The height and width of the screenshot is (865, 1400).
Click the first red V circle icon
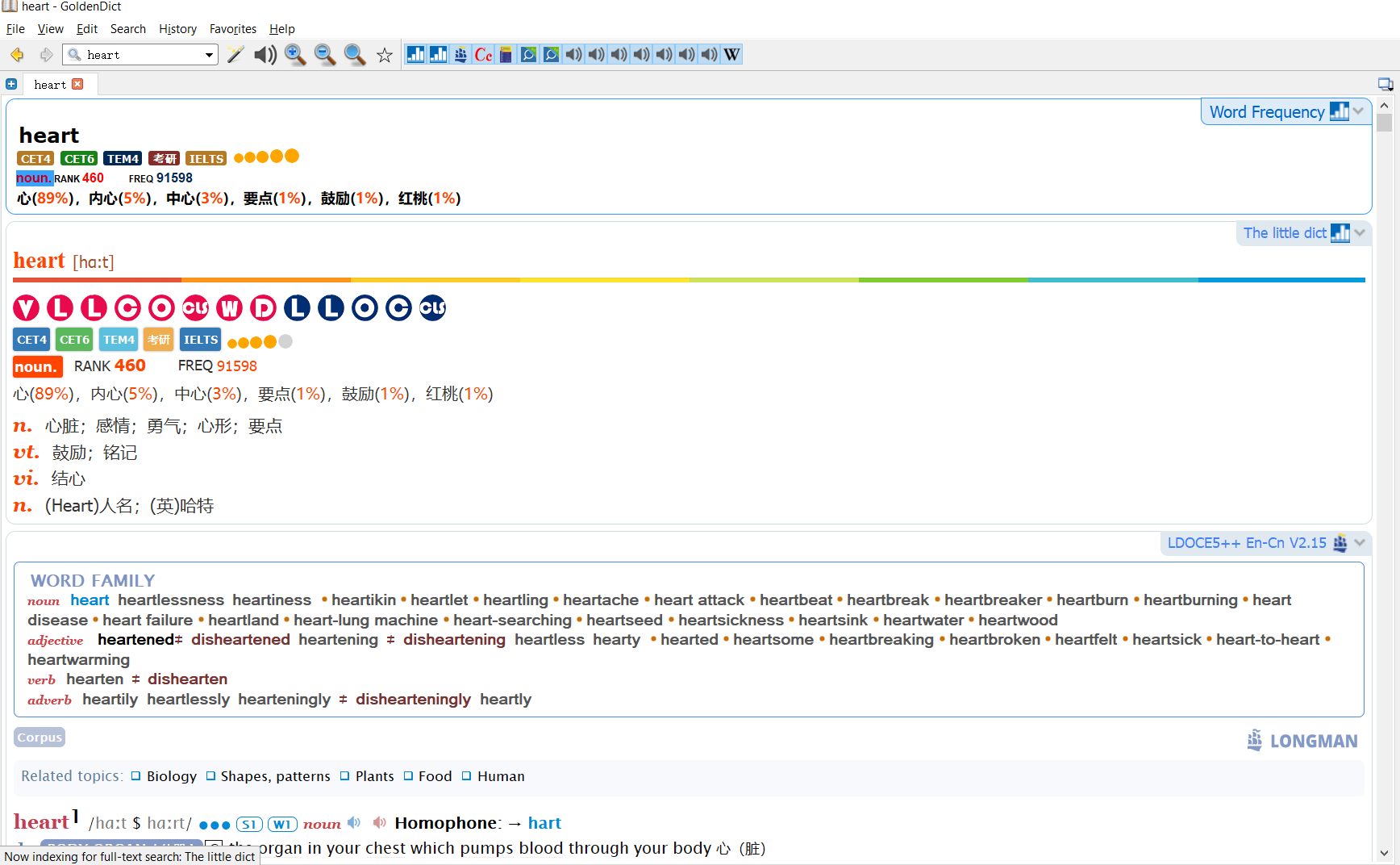pos(26,307)
